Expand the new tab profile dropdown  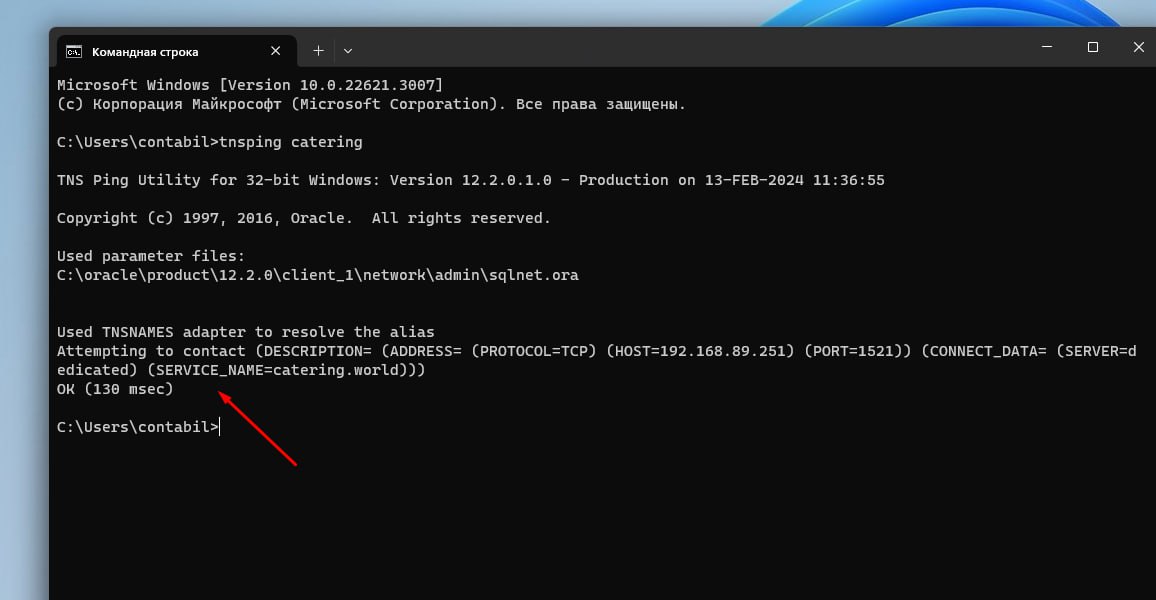[348, 51]
